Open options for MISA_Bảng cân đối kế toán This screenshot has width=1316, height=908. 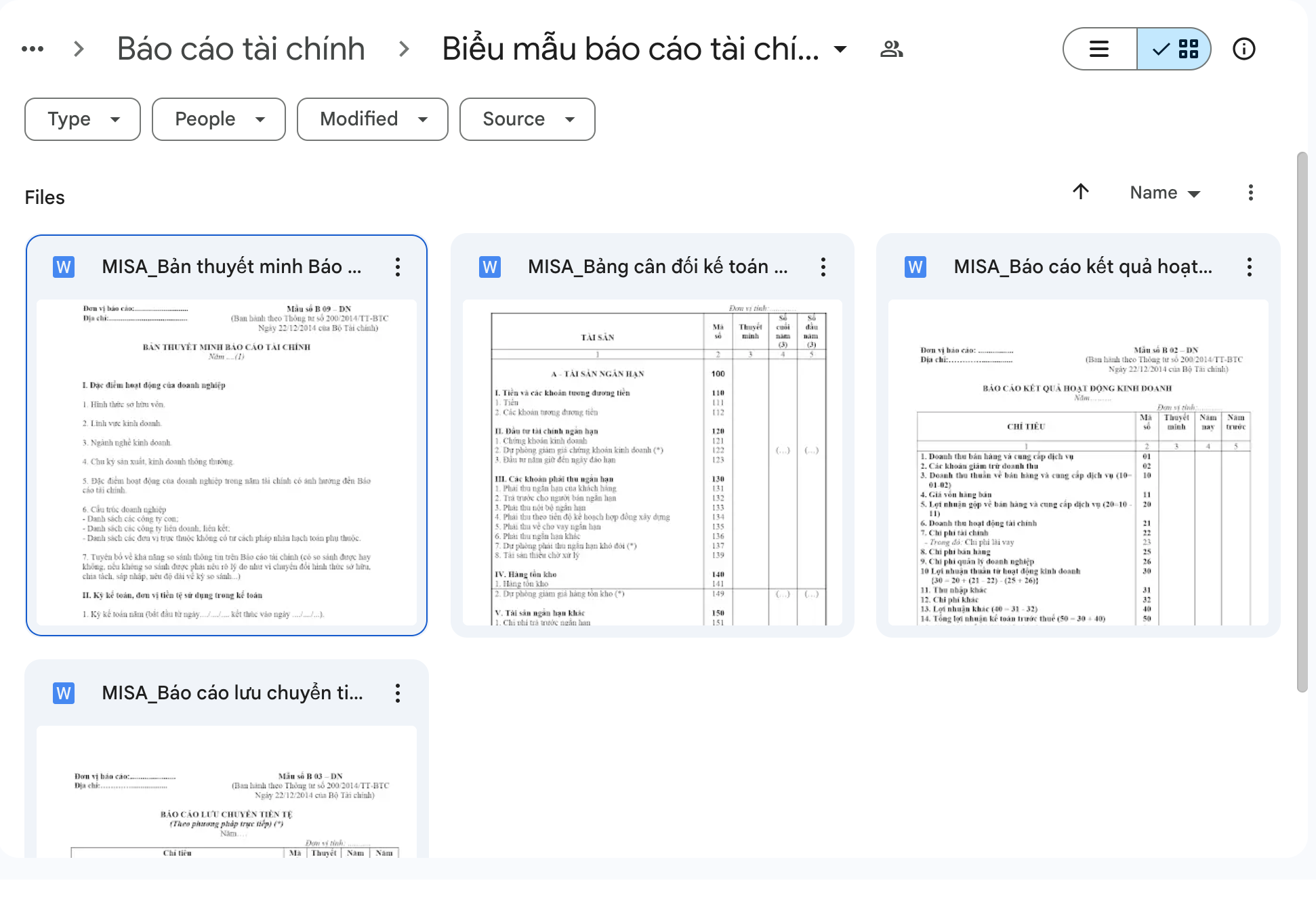[823, 267]
